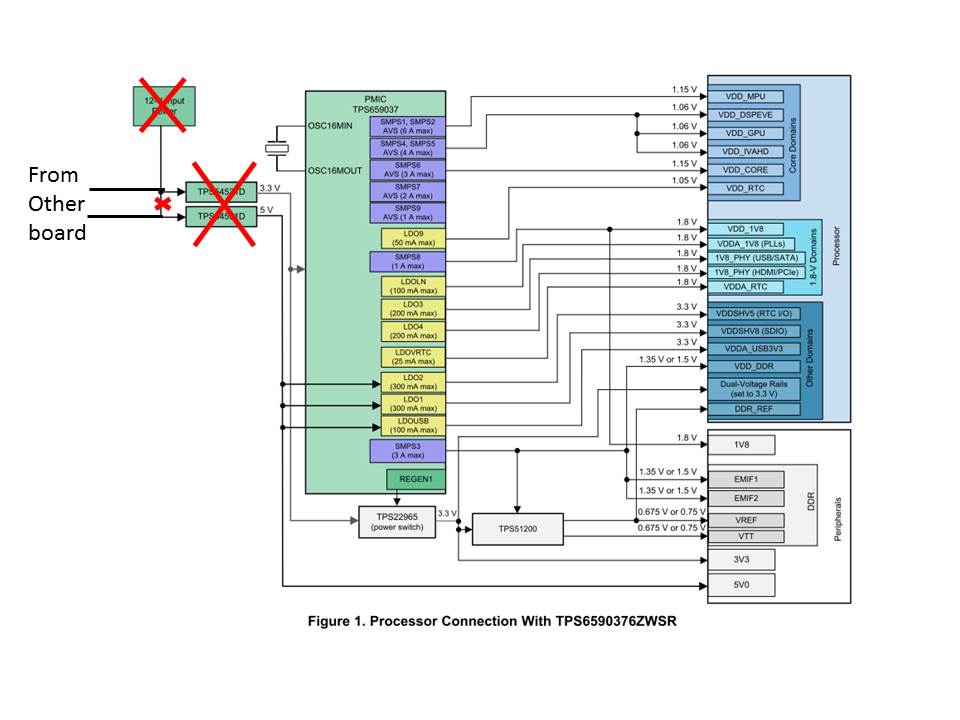Viewport: 960px width, 720px height.
Task: Click the Core Domains vertical label
Action: point(793,146)
